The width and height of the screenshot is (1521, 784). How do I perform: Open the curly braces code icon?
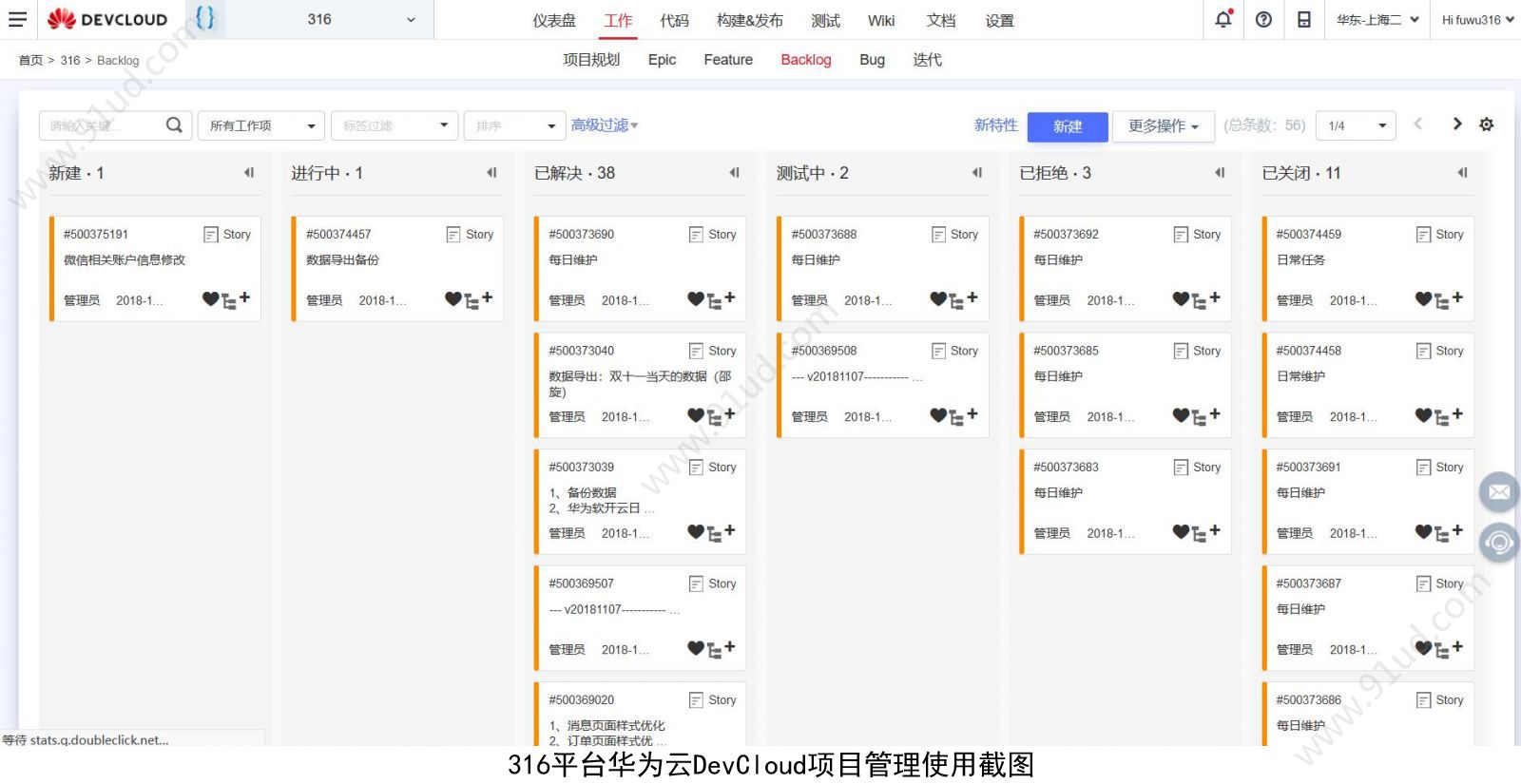click(x=204, y=18)
